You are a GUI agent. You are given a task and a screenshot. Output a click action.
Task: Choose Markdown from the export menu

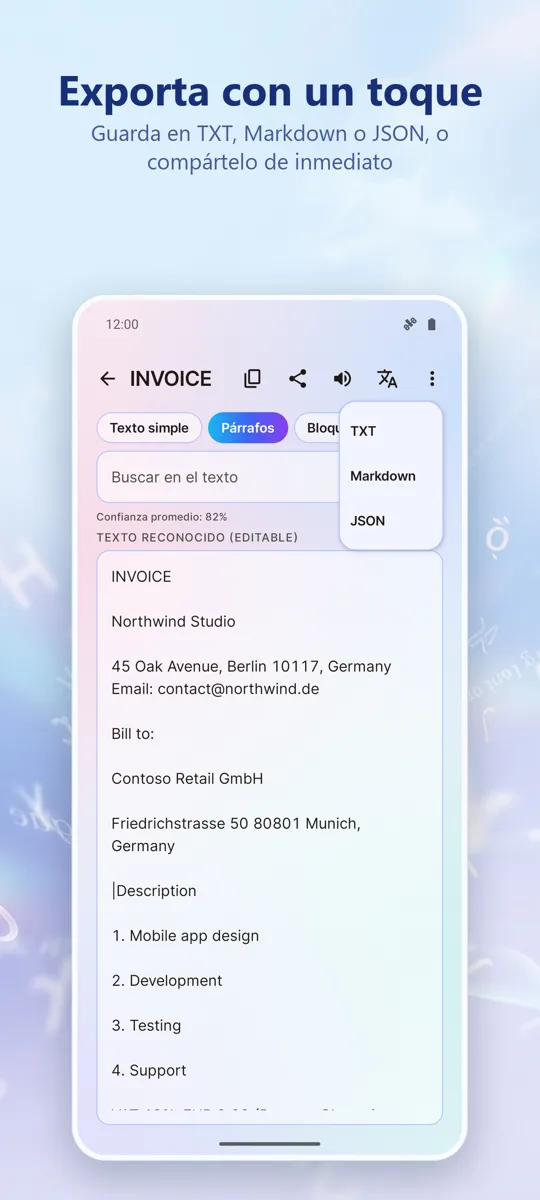point(391,476)
